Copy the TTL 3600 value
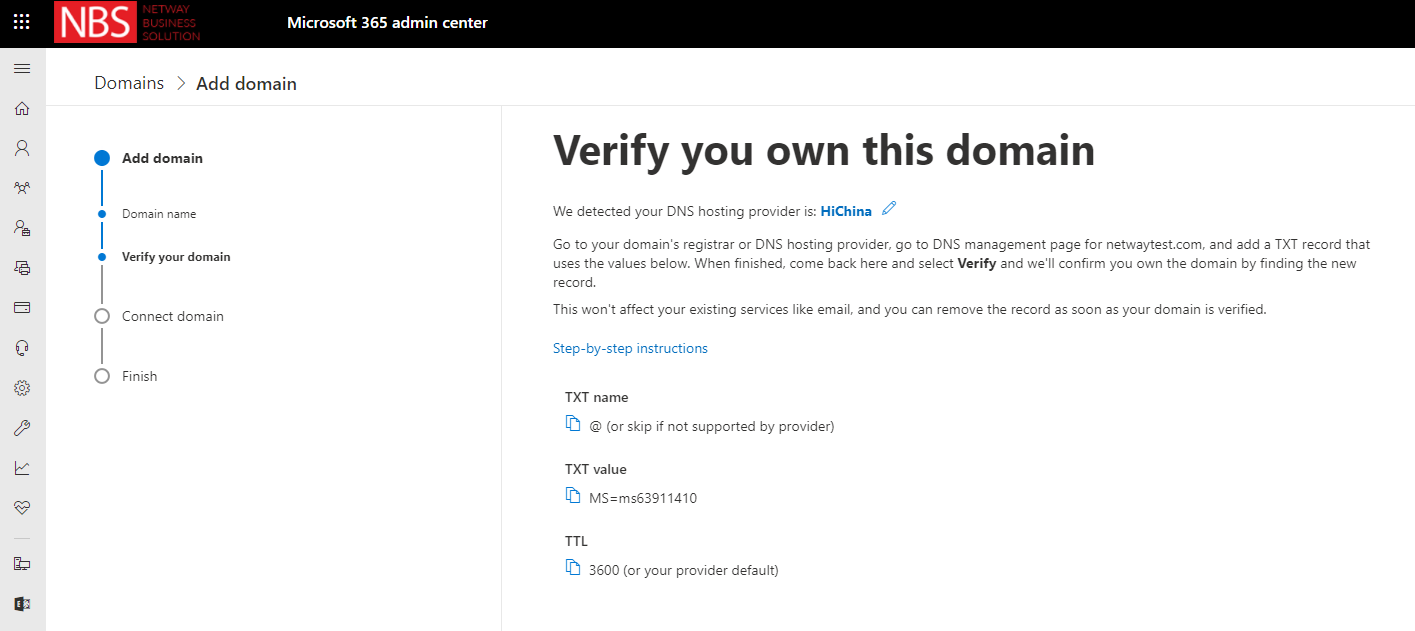The height and width of the screenshot is (631, 1415). [x=573, y=568]
